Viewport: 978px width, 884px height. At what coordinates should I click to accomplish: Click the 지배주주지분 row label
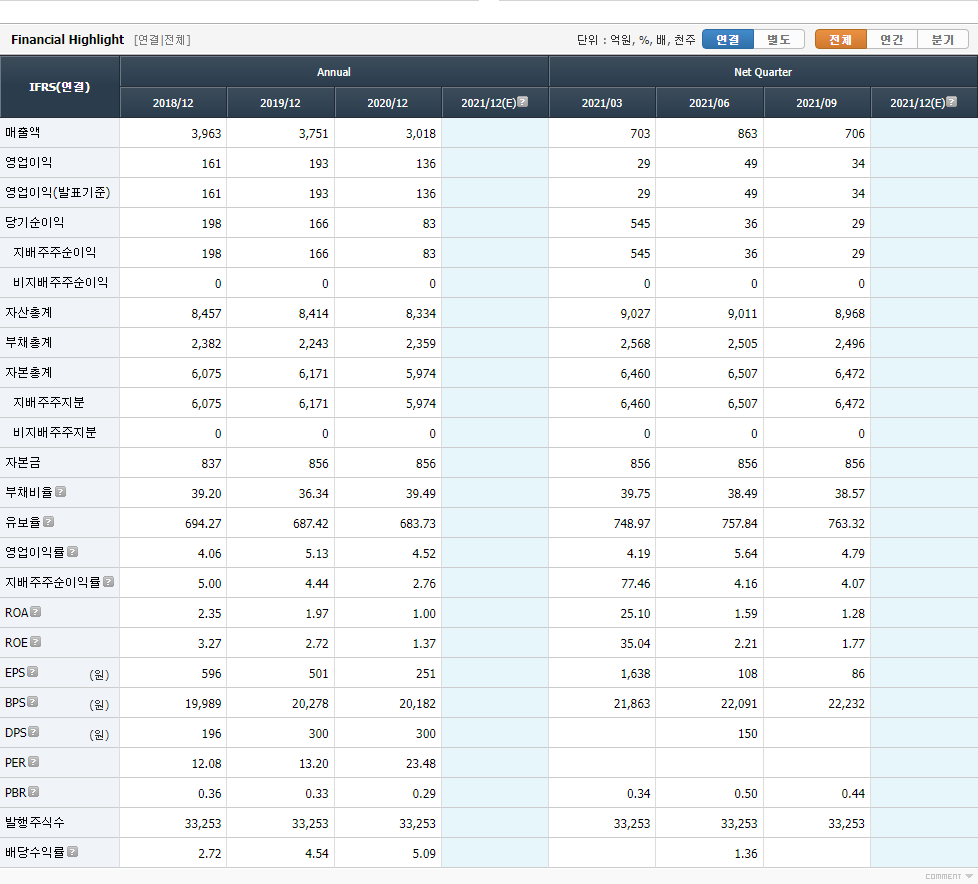pos(49,402)
